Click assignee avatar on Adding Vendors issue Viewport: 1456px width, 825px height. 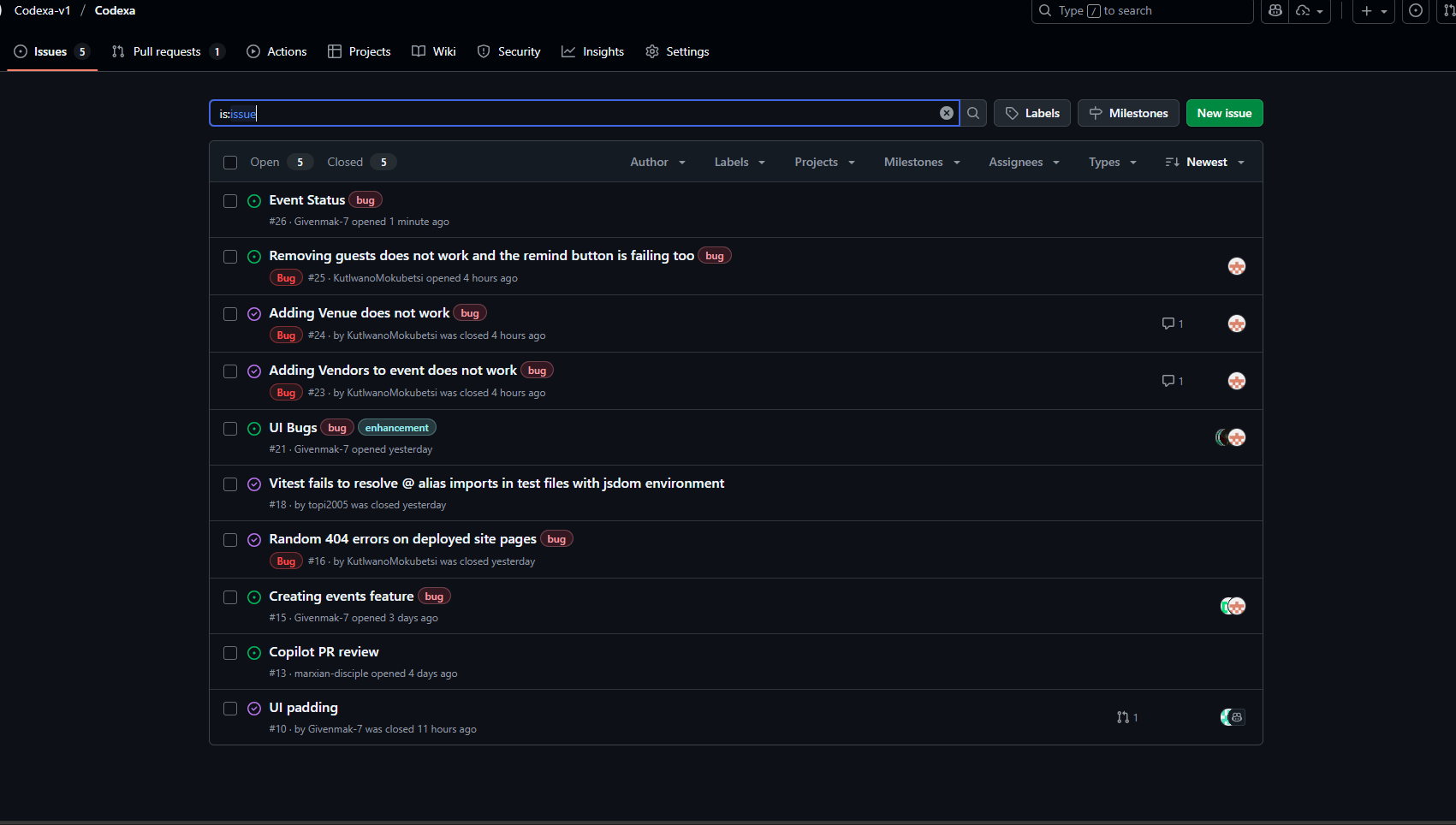click(x=1237, y=381)
